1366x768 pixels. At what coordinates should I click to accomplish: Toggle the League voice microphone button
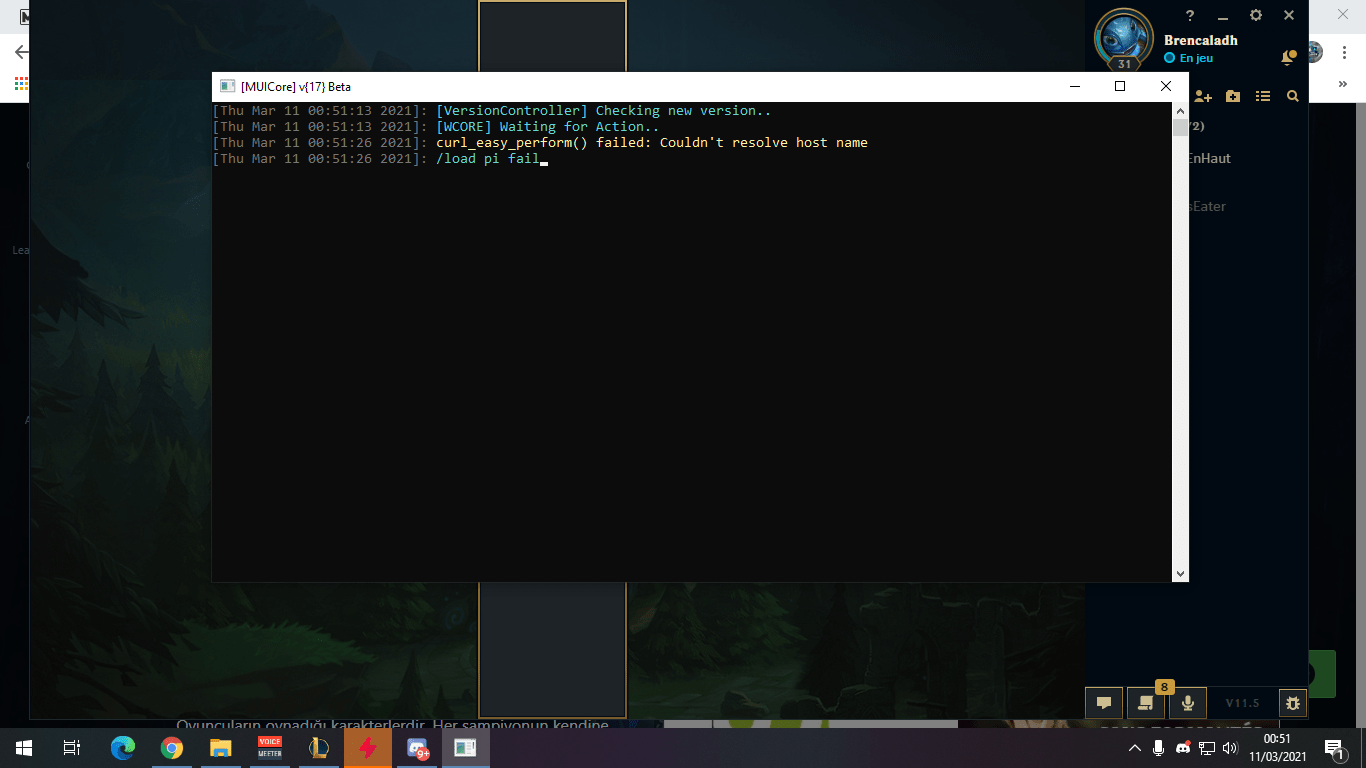click(x=1188, y=703)
